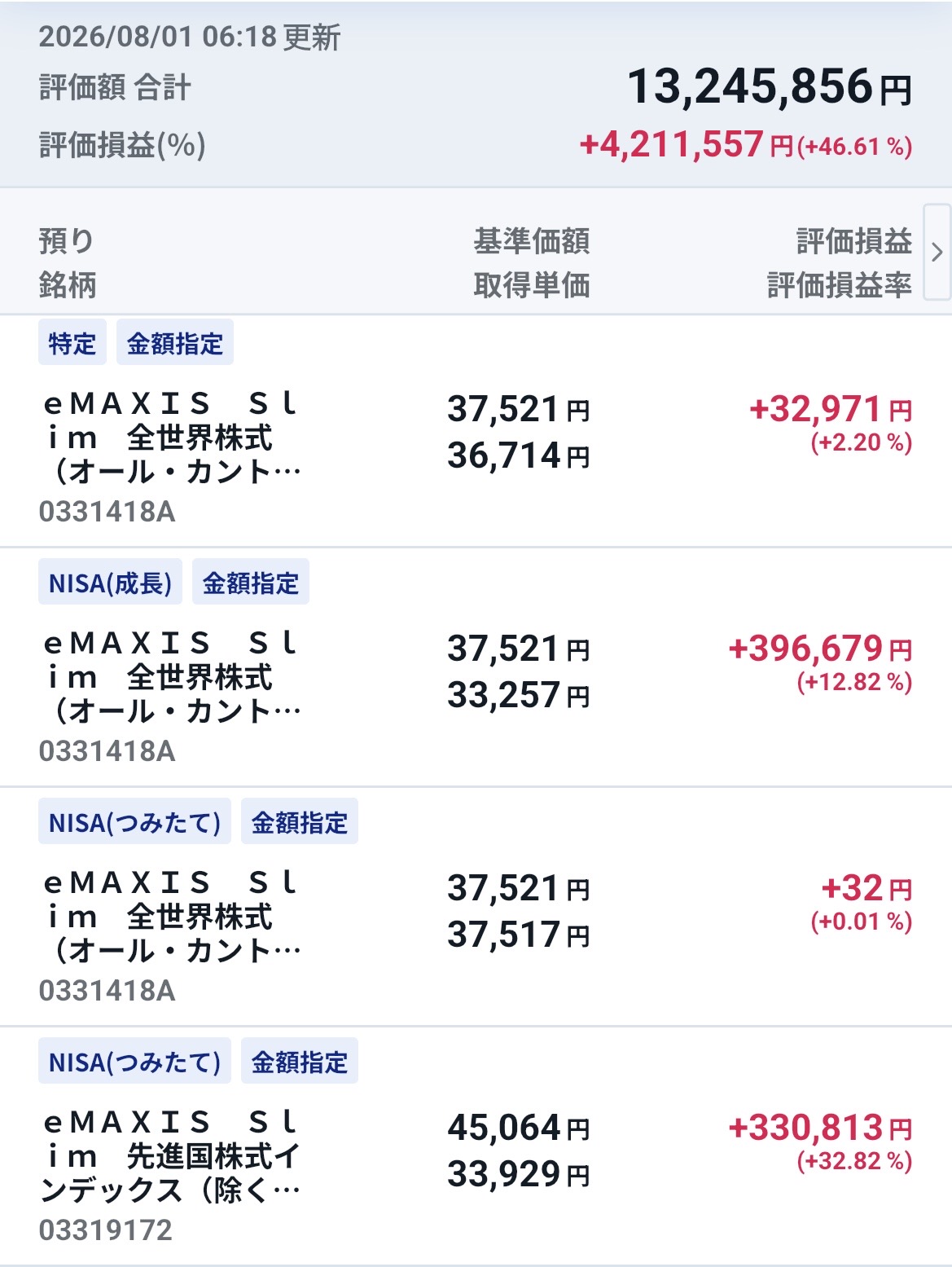This screenshot has height=1267, width=952.
Task: Tap 金額指定 tag next to 特定
Action: coord(175,343)
